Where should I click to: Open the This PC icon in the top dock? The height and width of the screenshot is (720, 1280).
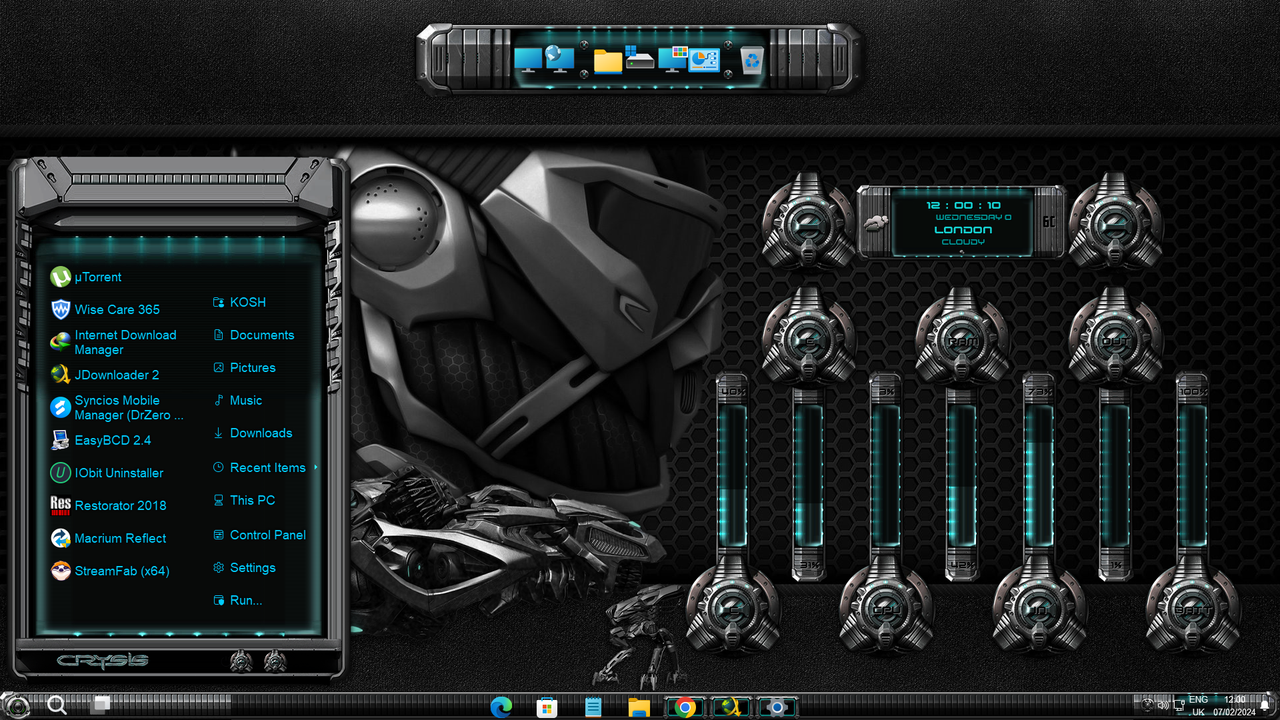click(x=529, y=60)
